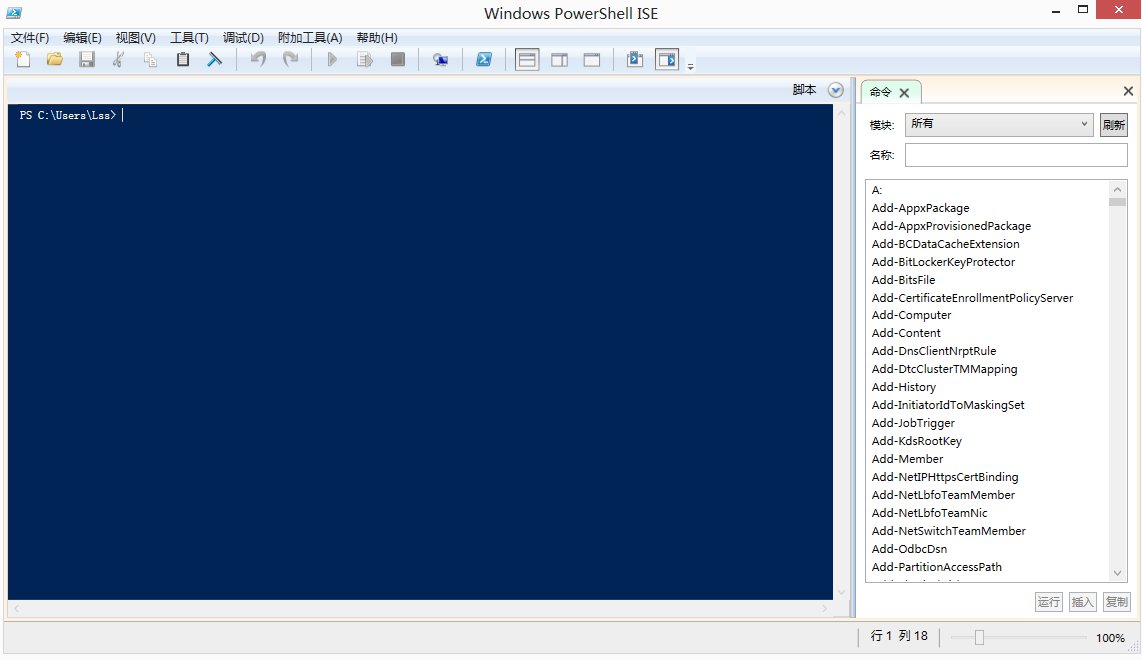Select Add-Member command

[907, 459]
